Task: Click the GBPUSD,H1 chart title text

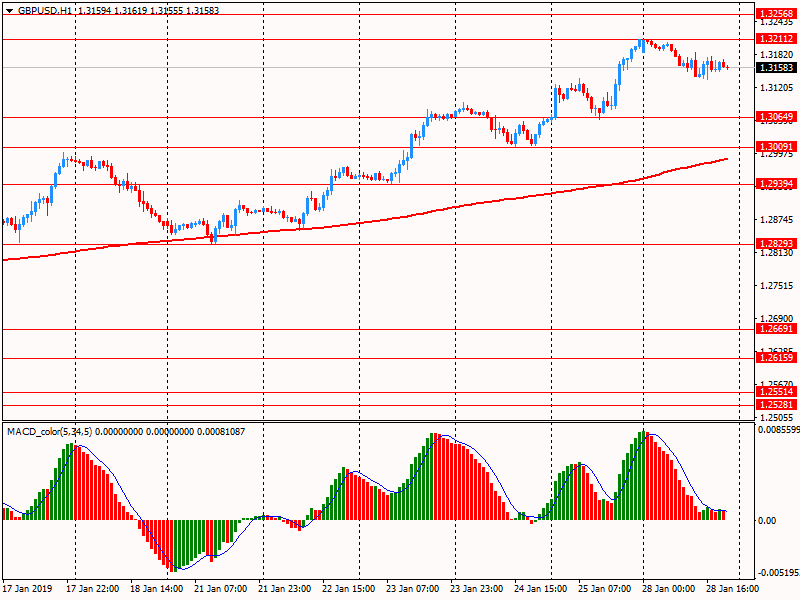Action: point(44,10)
